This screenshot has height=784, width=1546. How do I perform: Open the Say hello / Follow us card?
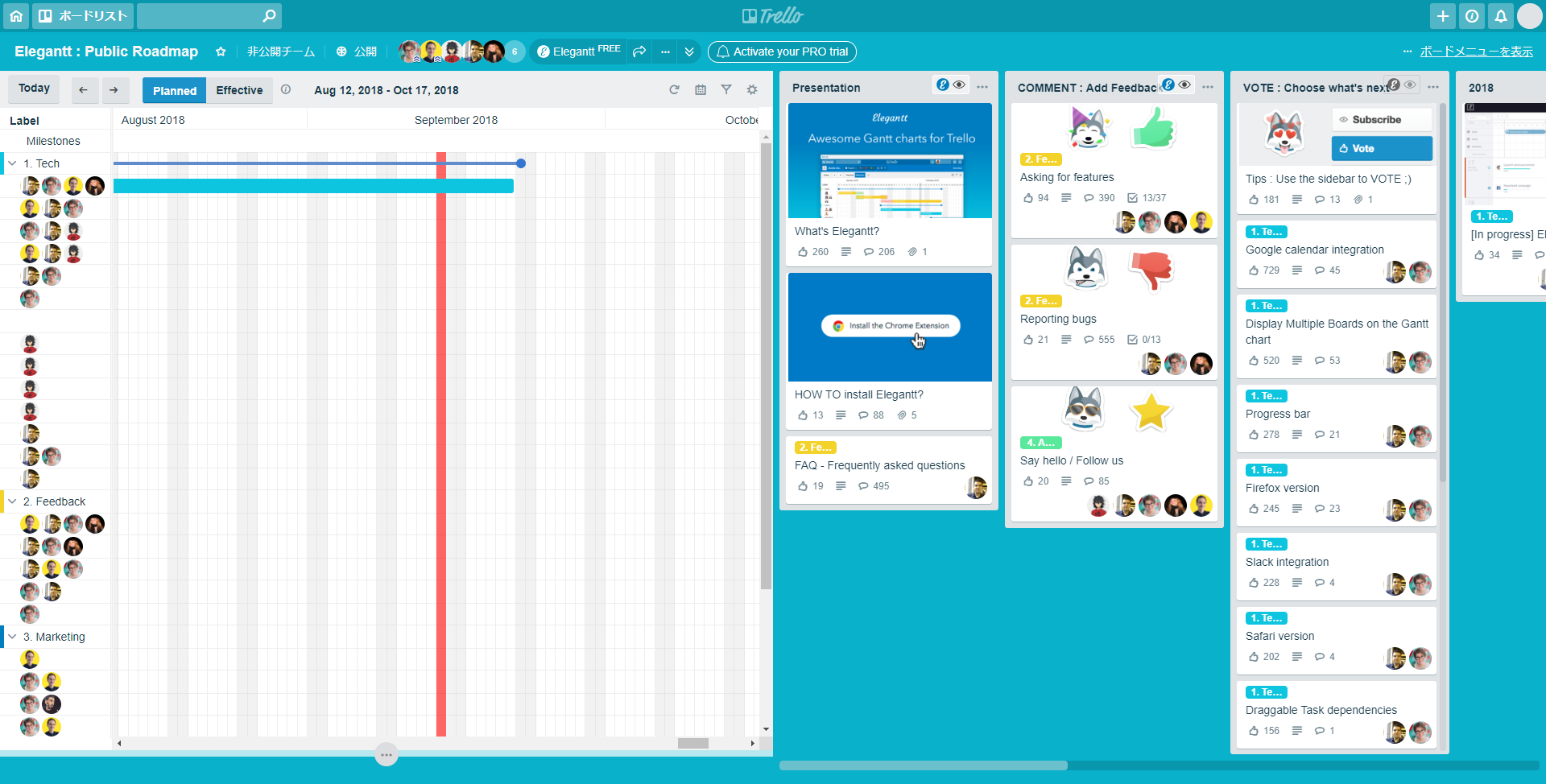[1114, 454]
